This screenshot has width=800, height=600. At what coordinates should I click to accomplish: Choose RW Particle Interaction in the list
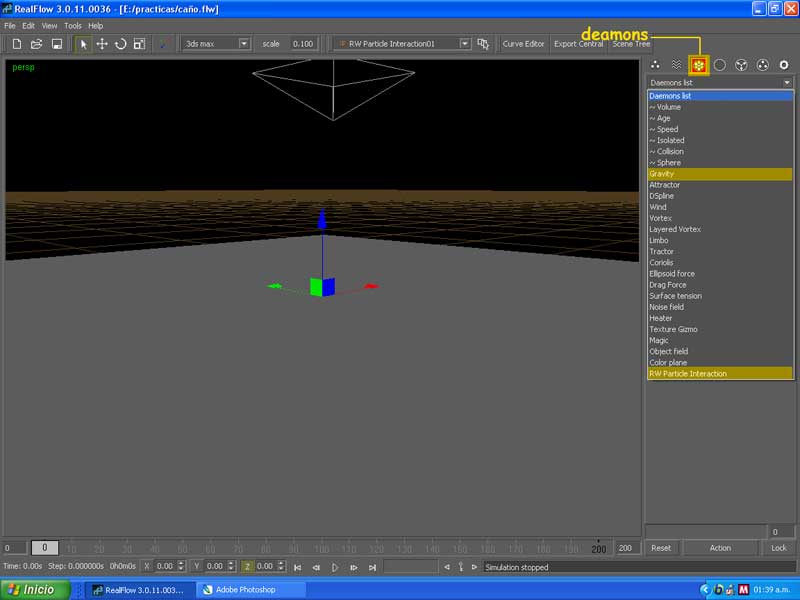coord(720,374)
